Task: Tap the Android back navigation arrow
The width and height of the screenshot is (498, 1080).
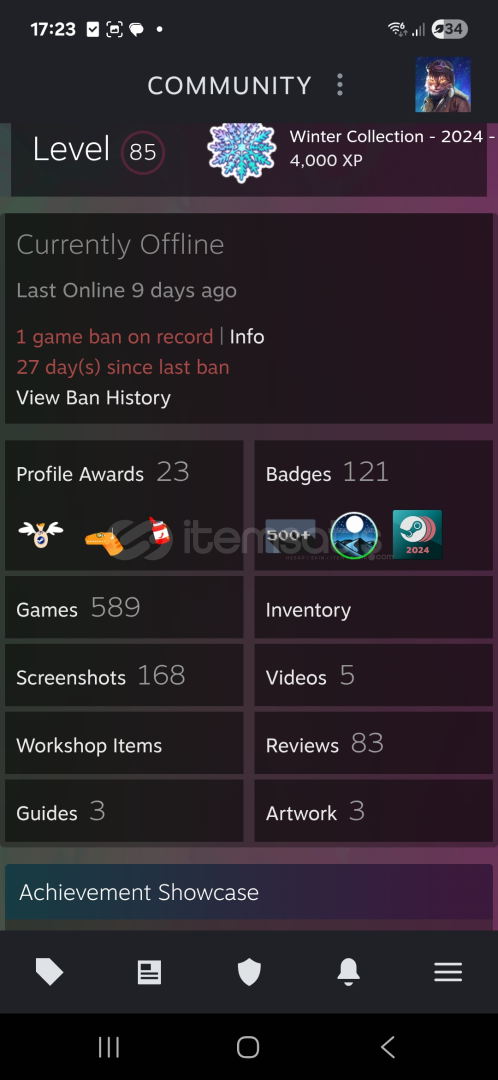Action: pyautogui.click(x=388, y=1047)
